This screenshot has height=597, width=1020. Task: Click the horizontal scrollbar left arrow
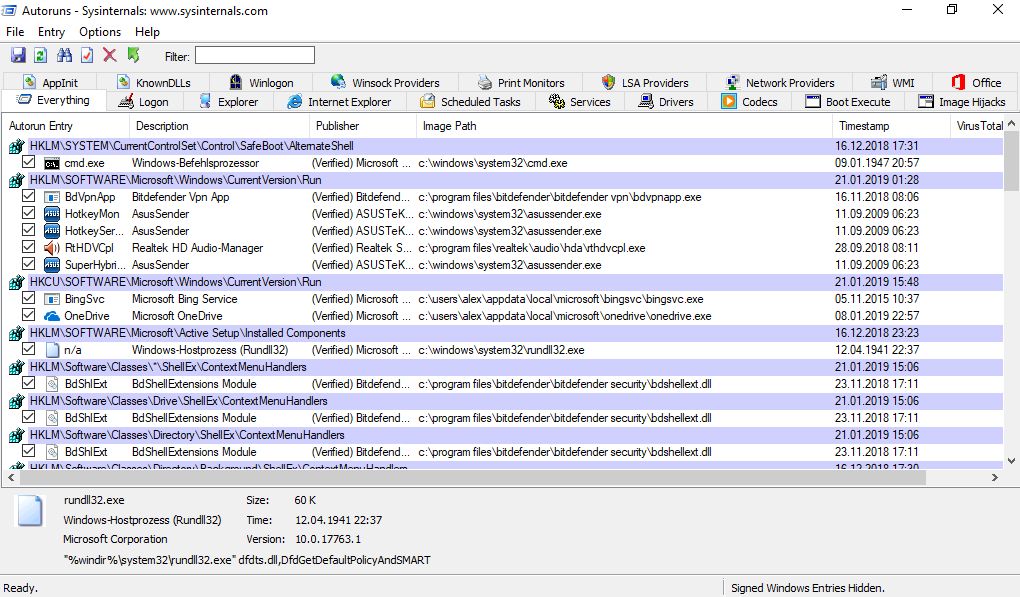point(10,477)
